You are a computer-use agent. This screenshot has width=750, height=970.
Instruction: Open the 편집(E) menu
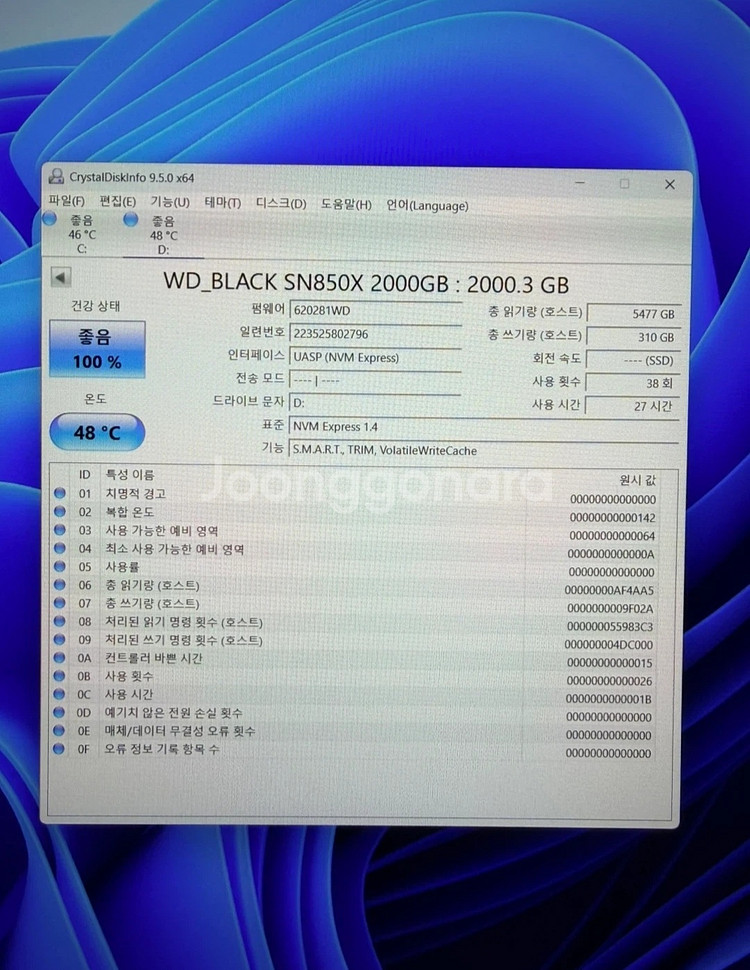[x=118, y=202]
